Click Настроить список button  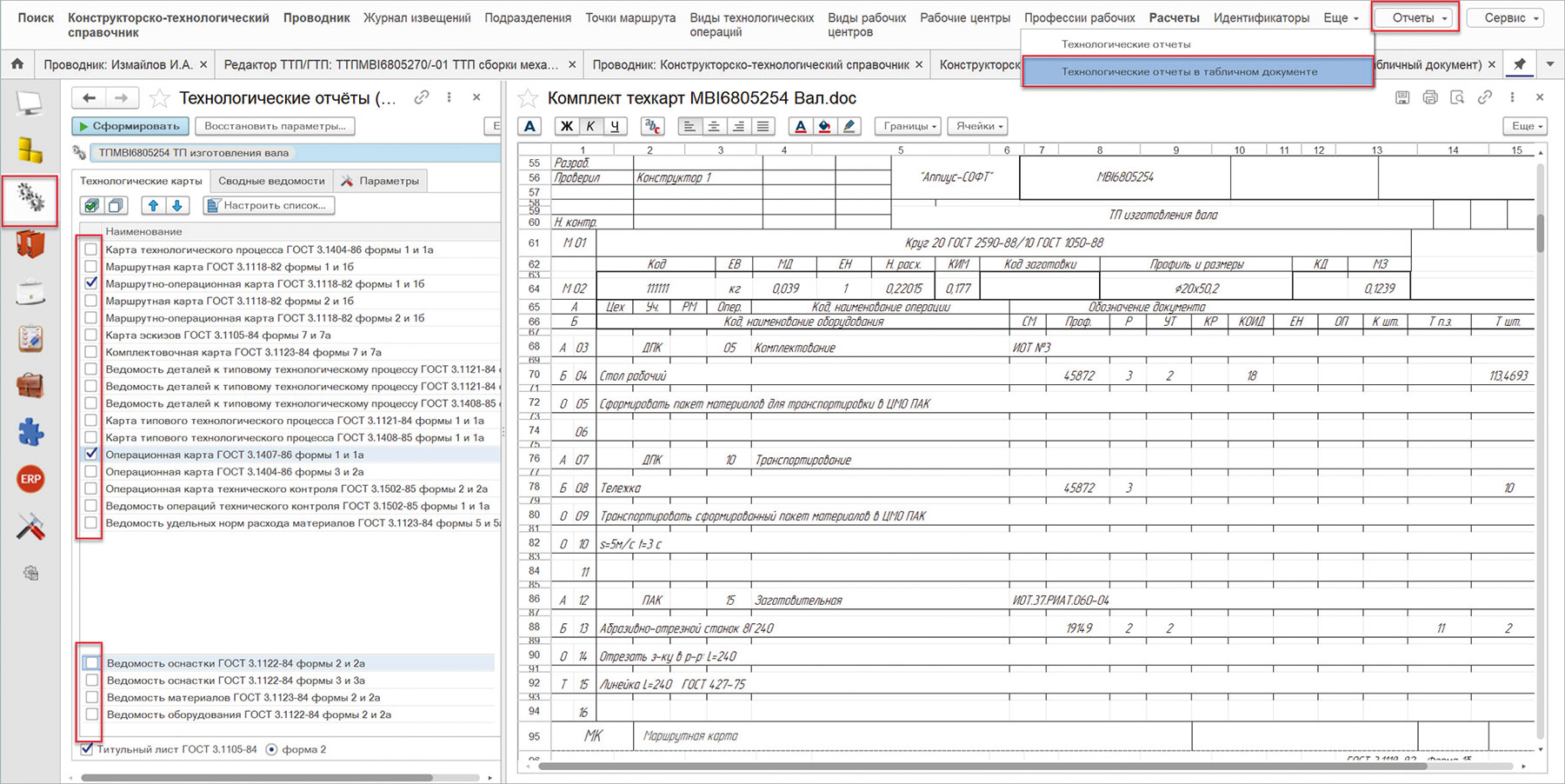click(x=269, y=205)
